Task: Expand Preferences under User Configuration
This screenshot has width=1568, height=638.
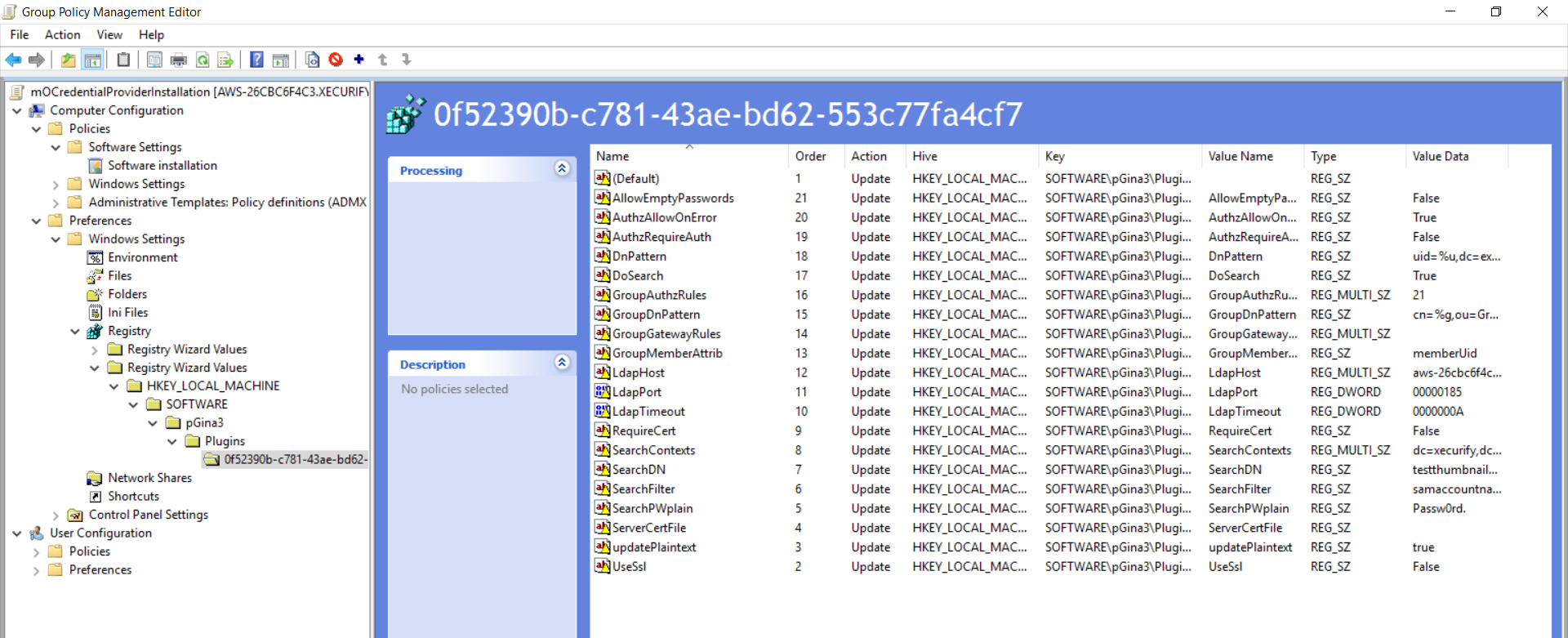Action: click(36, 570)
